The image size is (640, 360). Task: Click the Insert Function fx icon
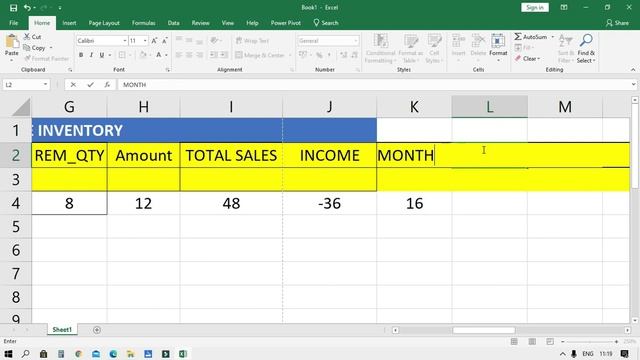107,84
